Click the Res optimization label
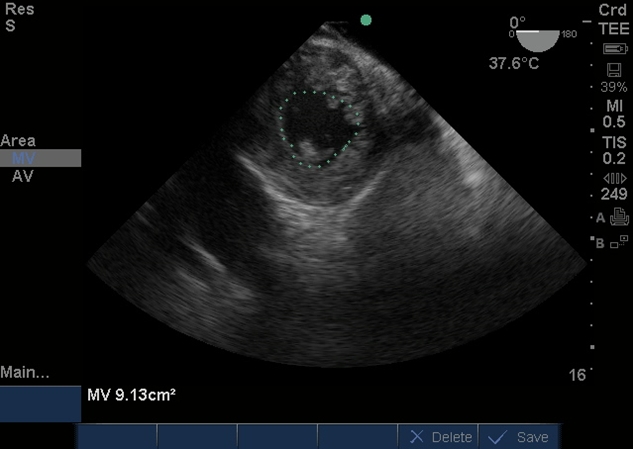Image resolution: width=633 pixels, height=449 pixels. 19,9
